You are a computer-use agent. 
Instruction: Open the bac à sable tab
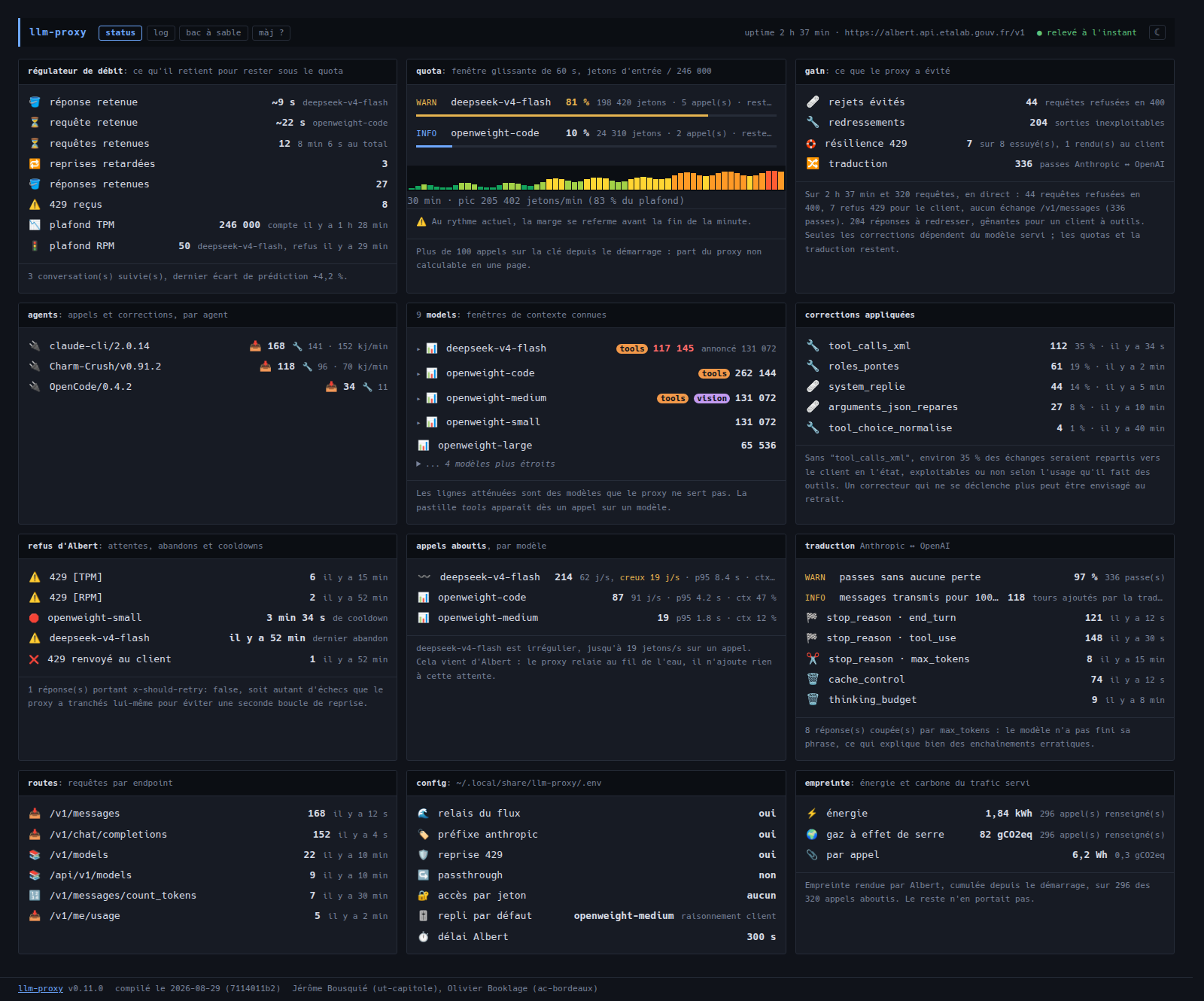tap(213, 32)
